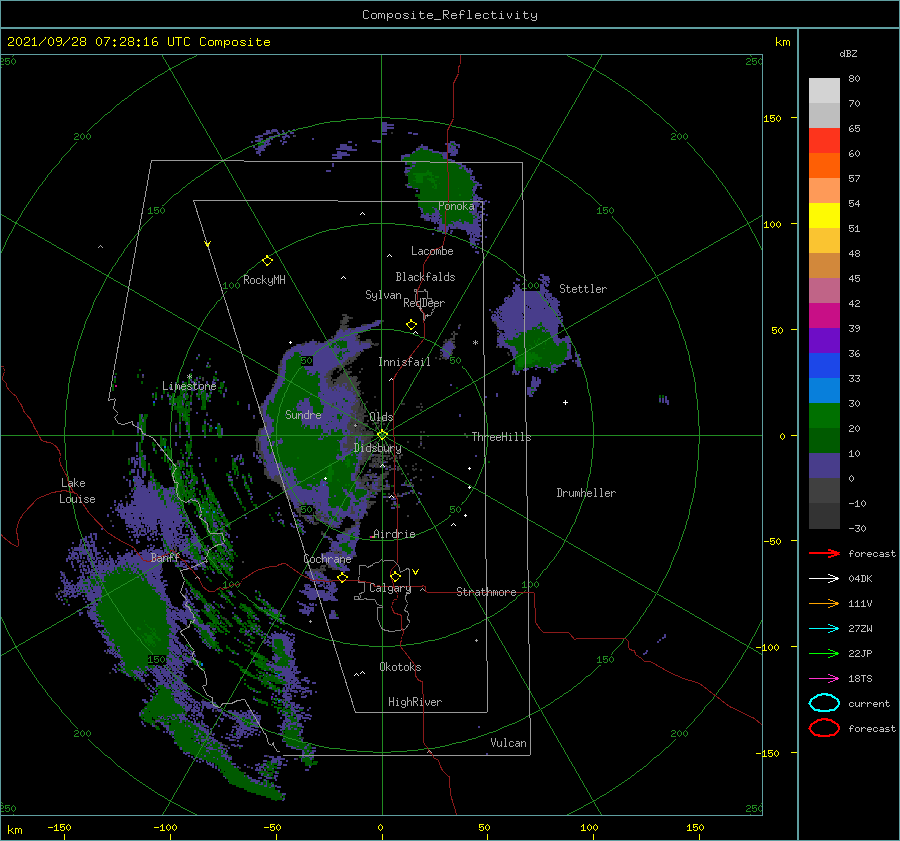
Task: Click the Sylvan label
Action: (383, 295)
